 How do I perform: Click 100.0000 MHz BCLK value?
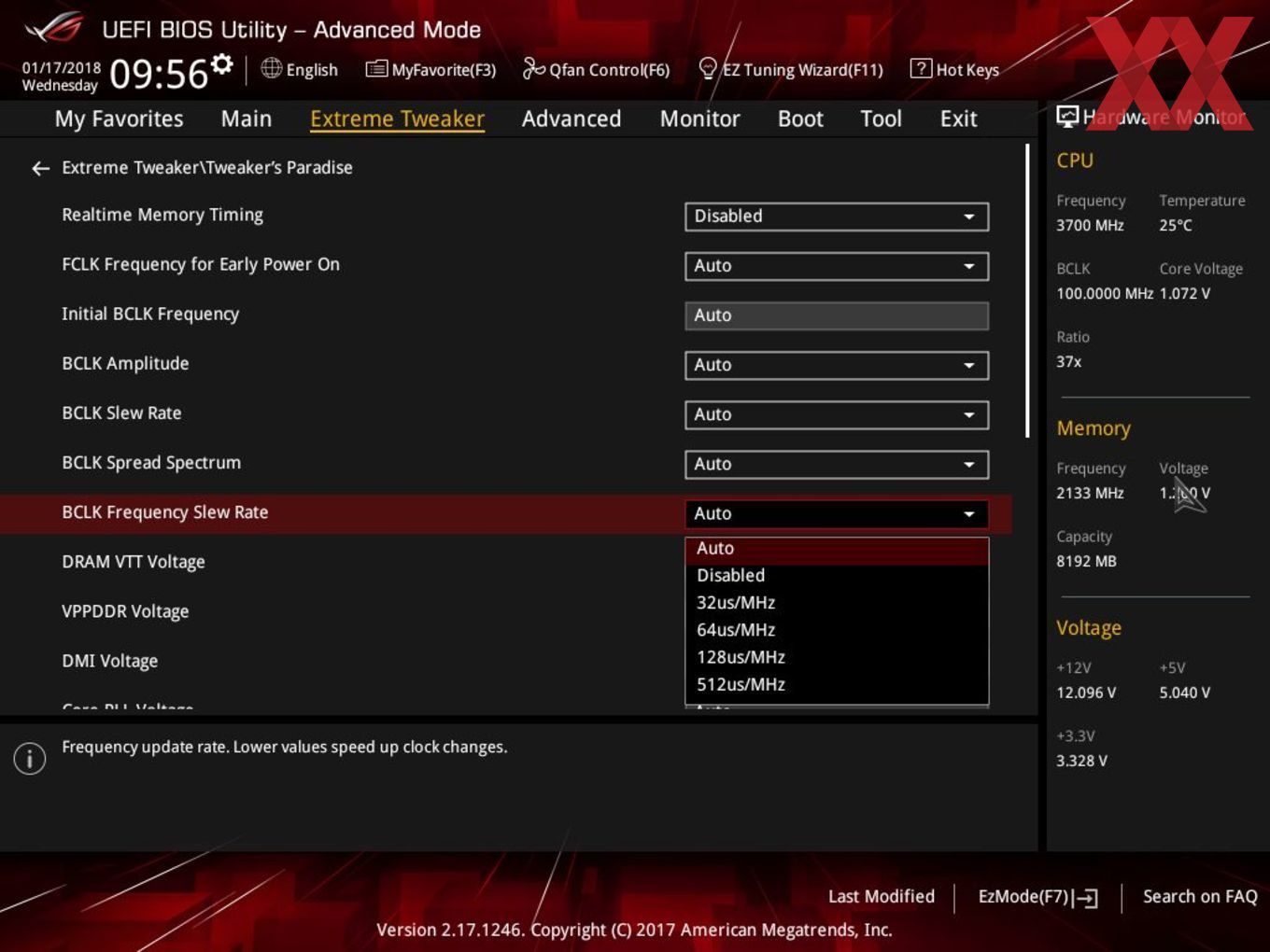[x=1105, y=293]
